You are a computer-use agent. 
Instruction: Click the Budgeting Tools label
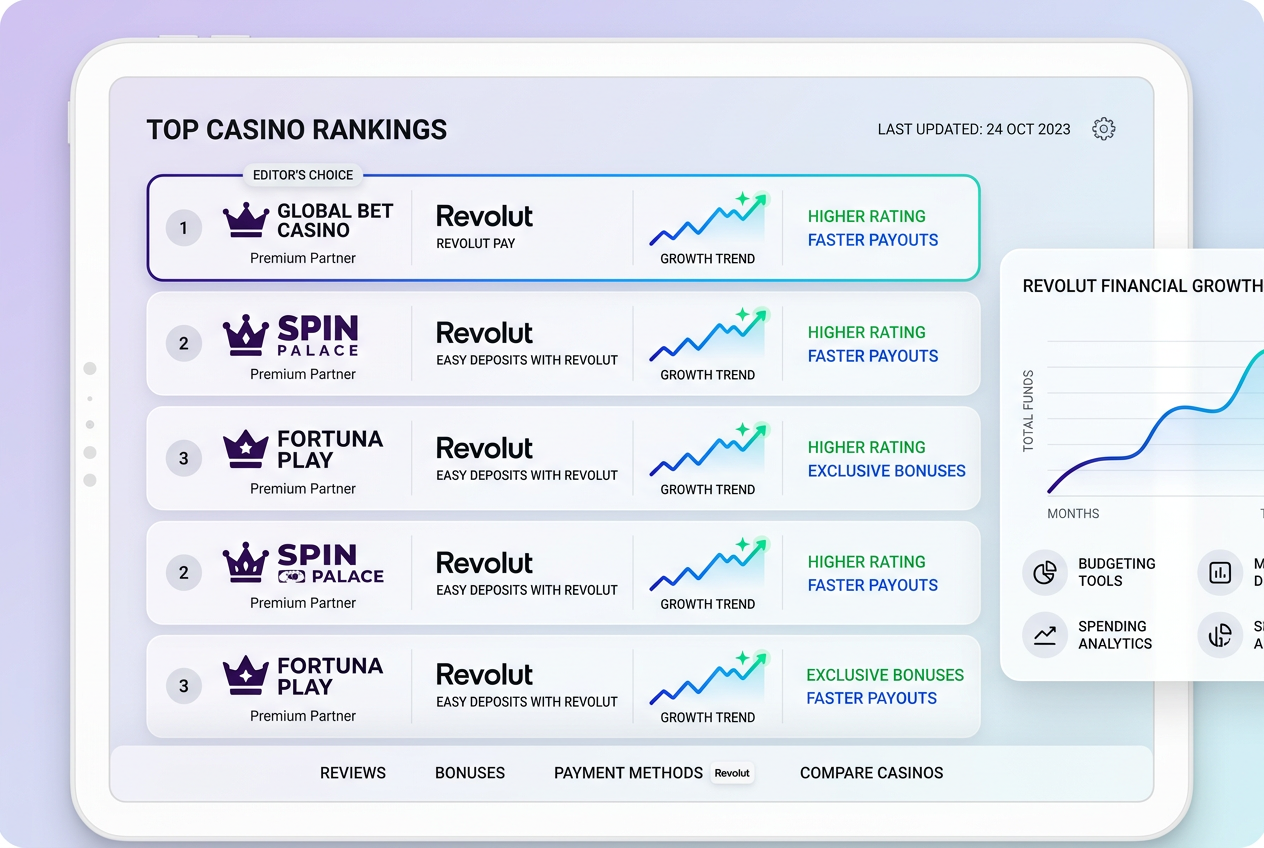click(1117, 572)
